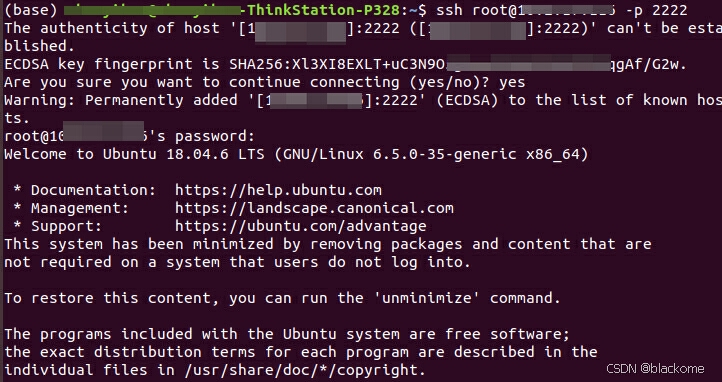This screenshot has height=382, width=722.
Task: Click the /usr/share/doc/*/copyright path
Action: [301, 370]
